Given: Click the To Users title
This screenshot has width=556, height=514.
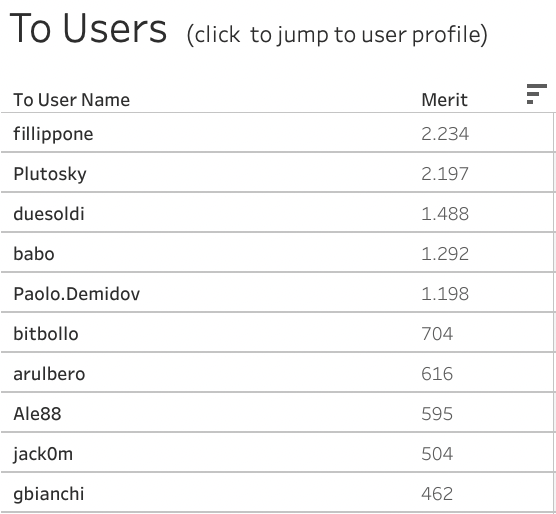Looking at the screenshot, I should [88, 28].
